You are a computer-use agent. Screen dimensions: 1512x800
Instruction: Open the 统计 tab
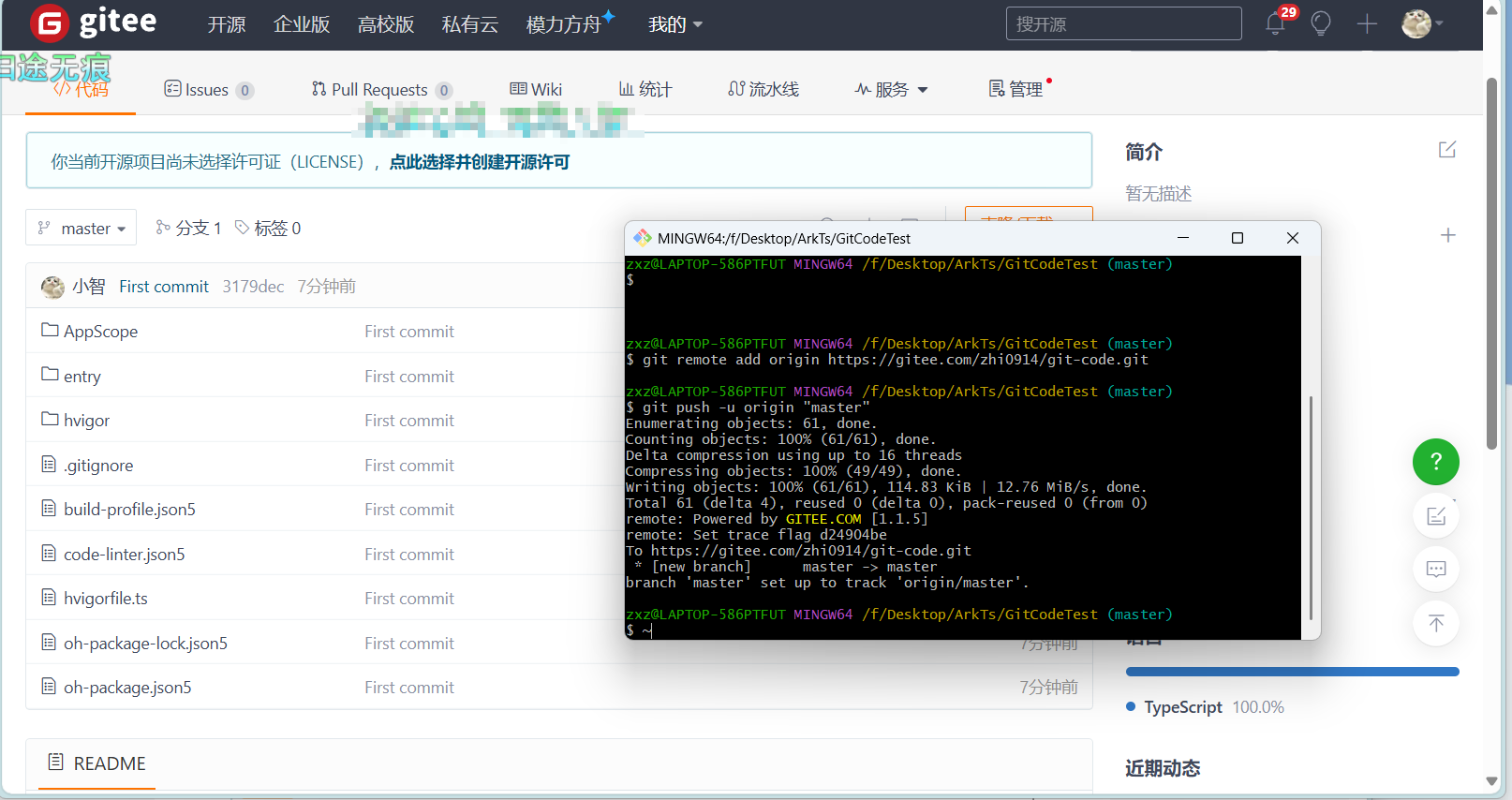tap(645, 89)
